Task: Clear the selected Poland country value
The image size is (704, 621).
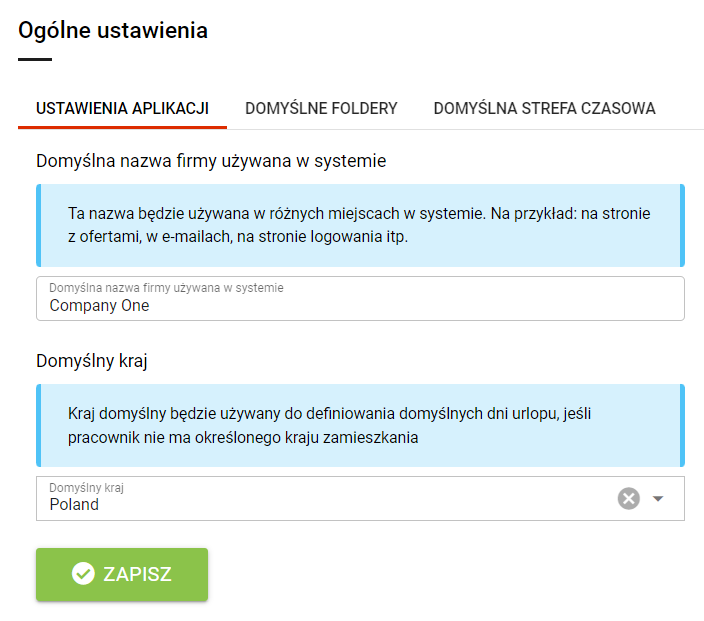Action: tap(629, 498)
